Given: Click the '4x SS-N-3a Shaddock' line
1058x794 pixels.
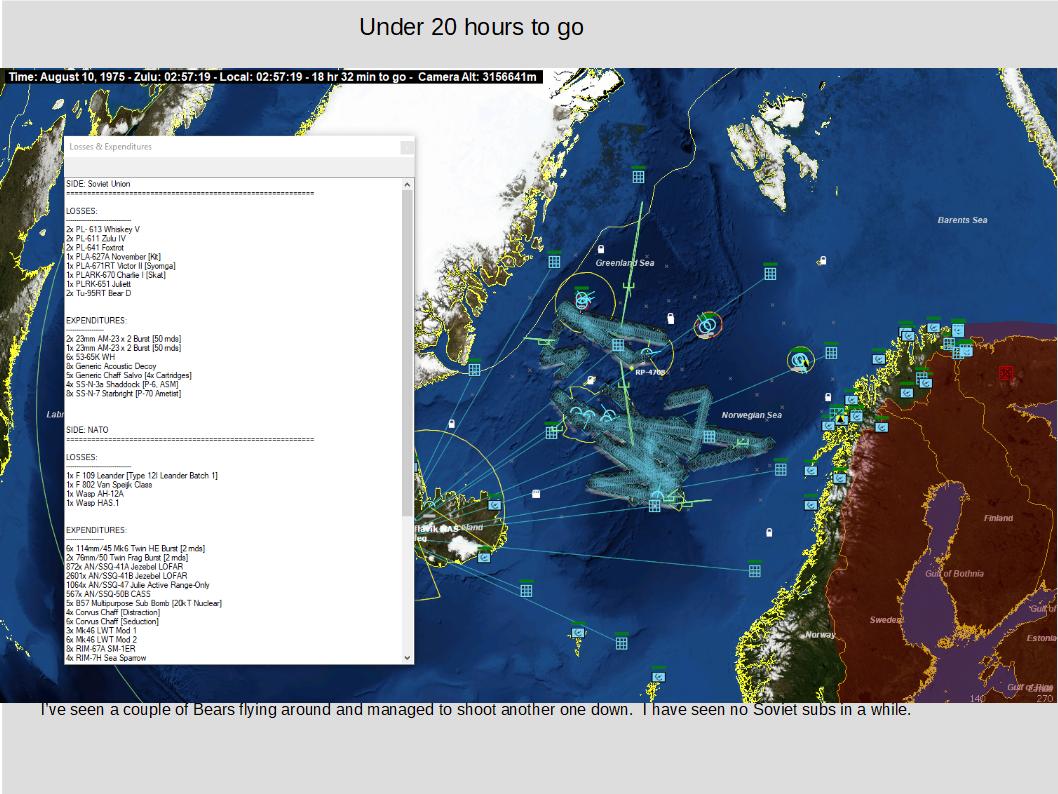Looking at the screenshot, I should coord(122,384).
